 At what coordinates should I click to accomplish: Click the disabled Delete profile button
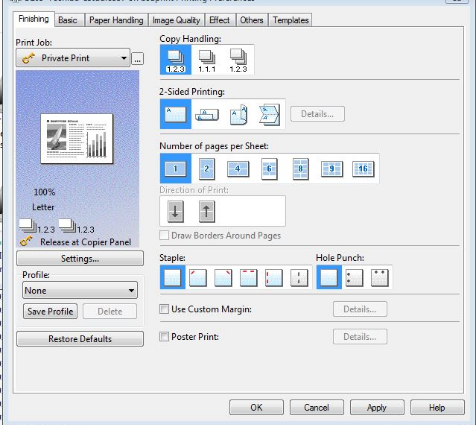110,311
